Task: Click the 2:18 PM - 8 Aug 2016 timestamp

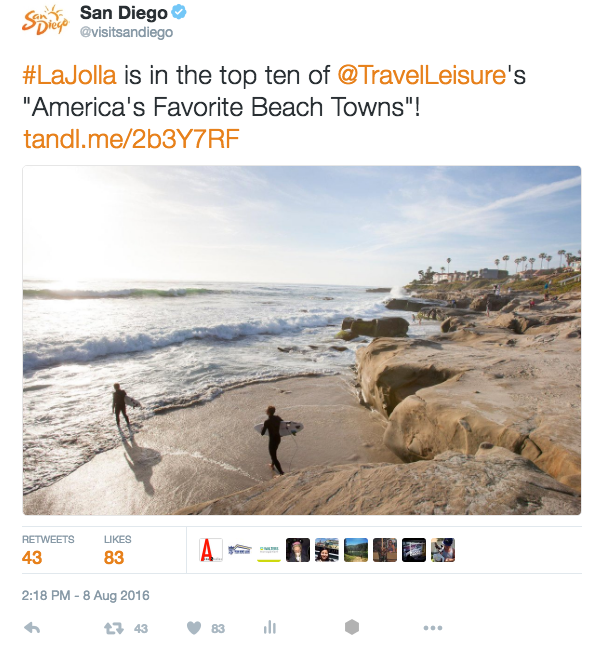Action: click(86, 596)
